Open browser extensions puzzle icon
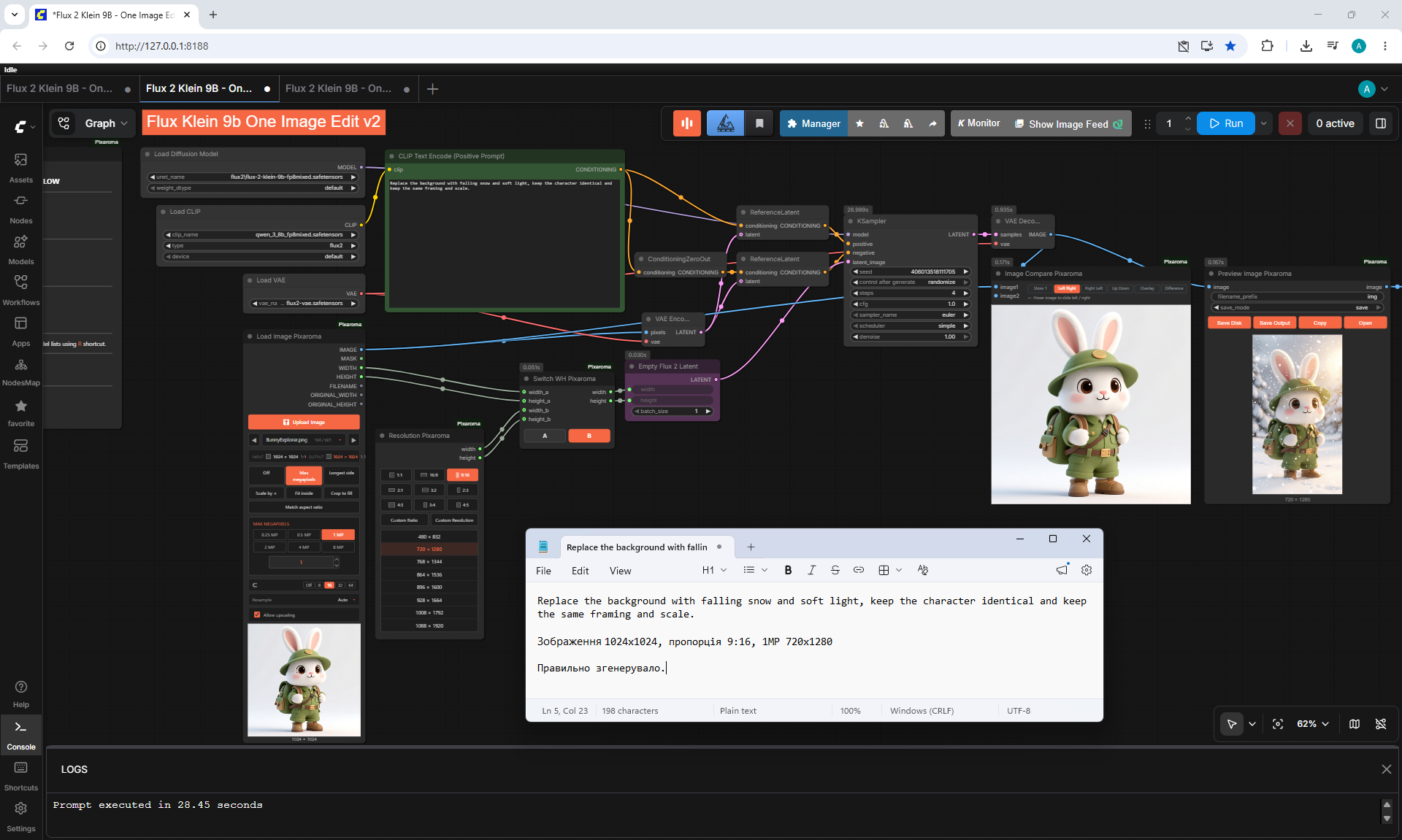 (1267, 46)
